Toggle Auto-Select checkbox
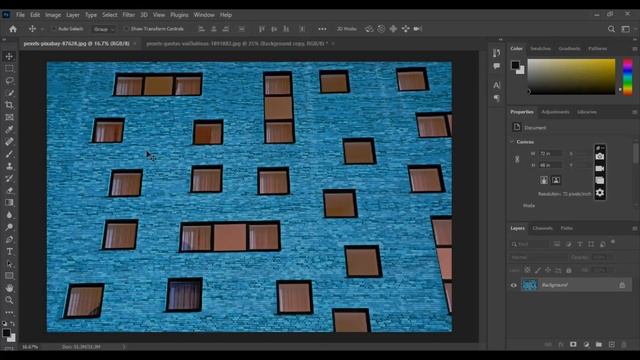 click(x=53, y=29)
